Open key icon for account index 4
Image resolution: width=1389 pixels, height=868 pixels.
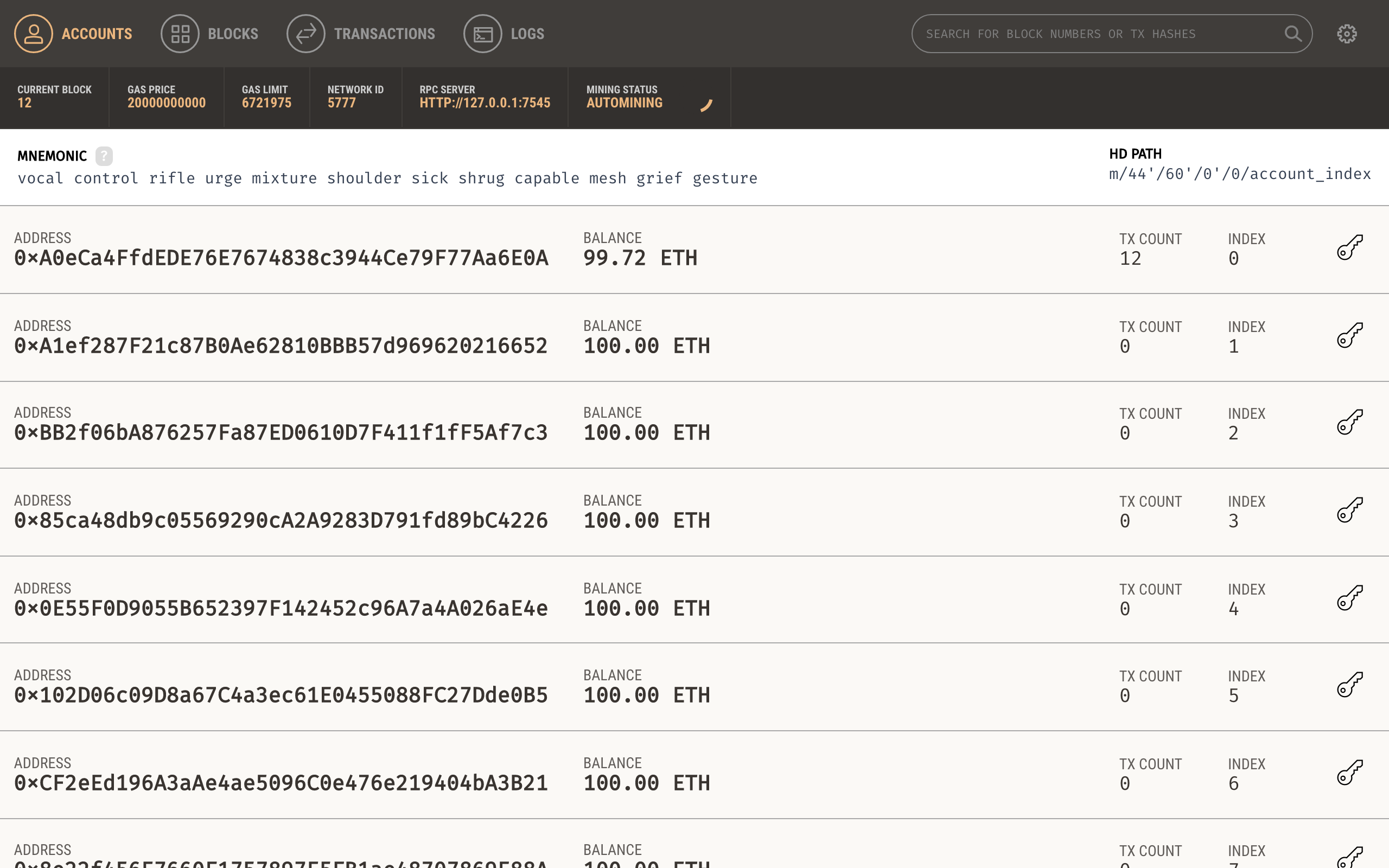click(x=1349, y=598)
